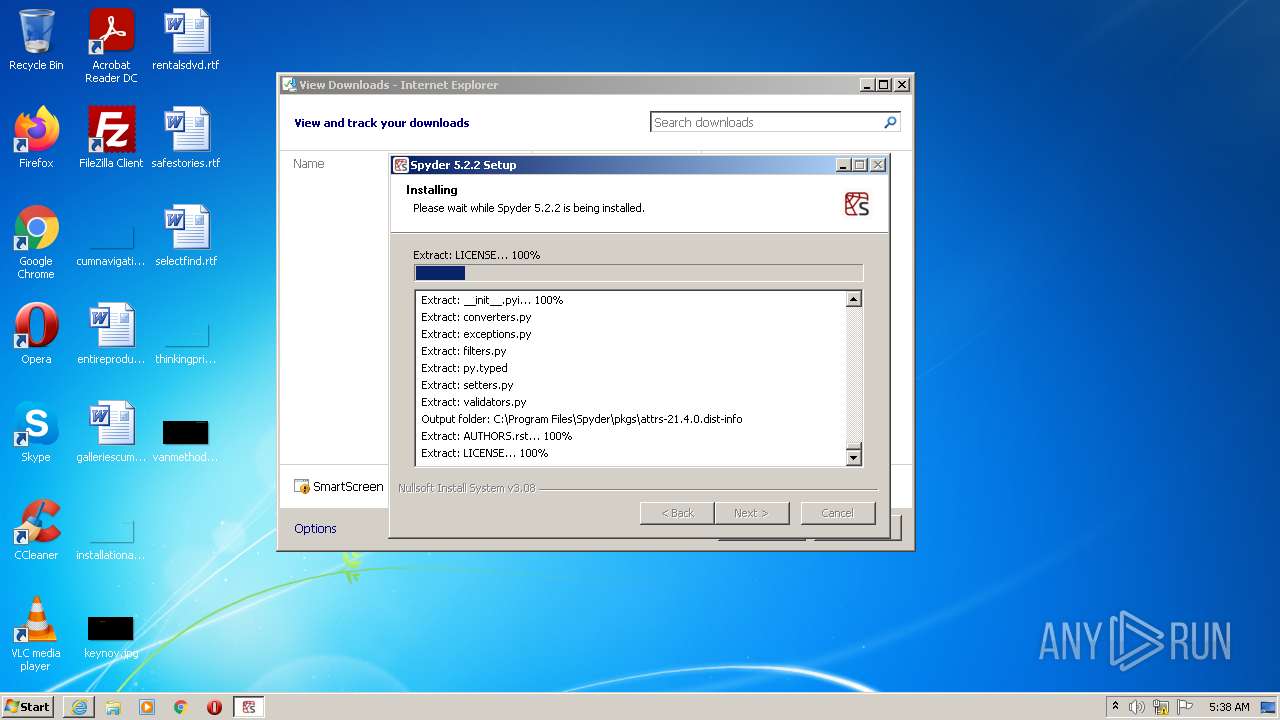1280x720 pixels.
Task: Click the Next button in Spyder setup
Action: click(751, 513)
